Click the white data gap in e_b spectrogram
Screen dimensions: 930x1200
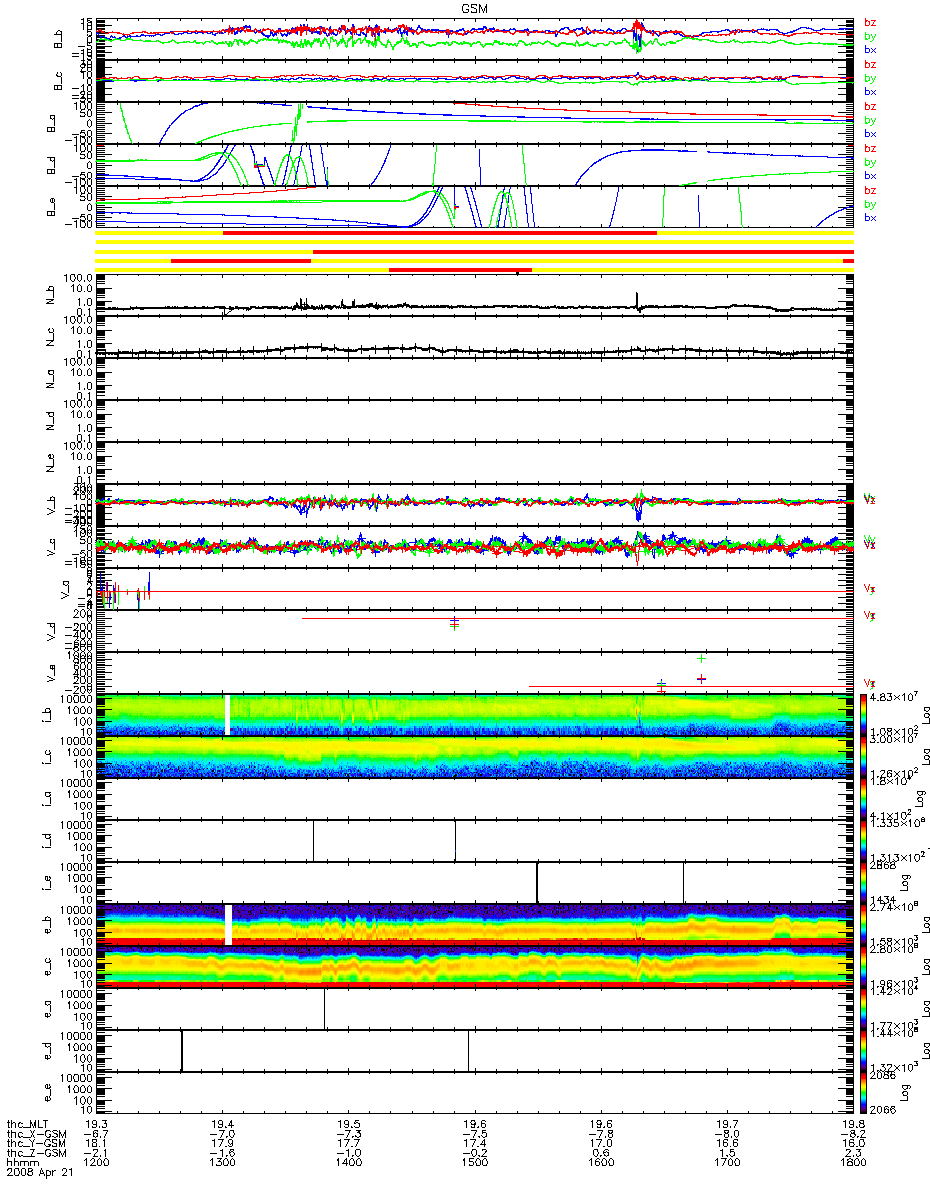pos(228,924)
